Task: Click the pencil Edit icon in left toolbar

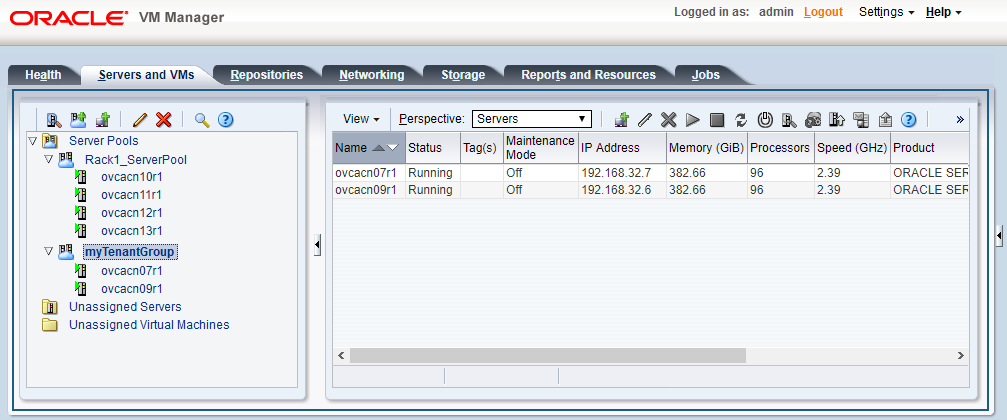Action: 140,119
